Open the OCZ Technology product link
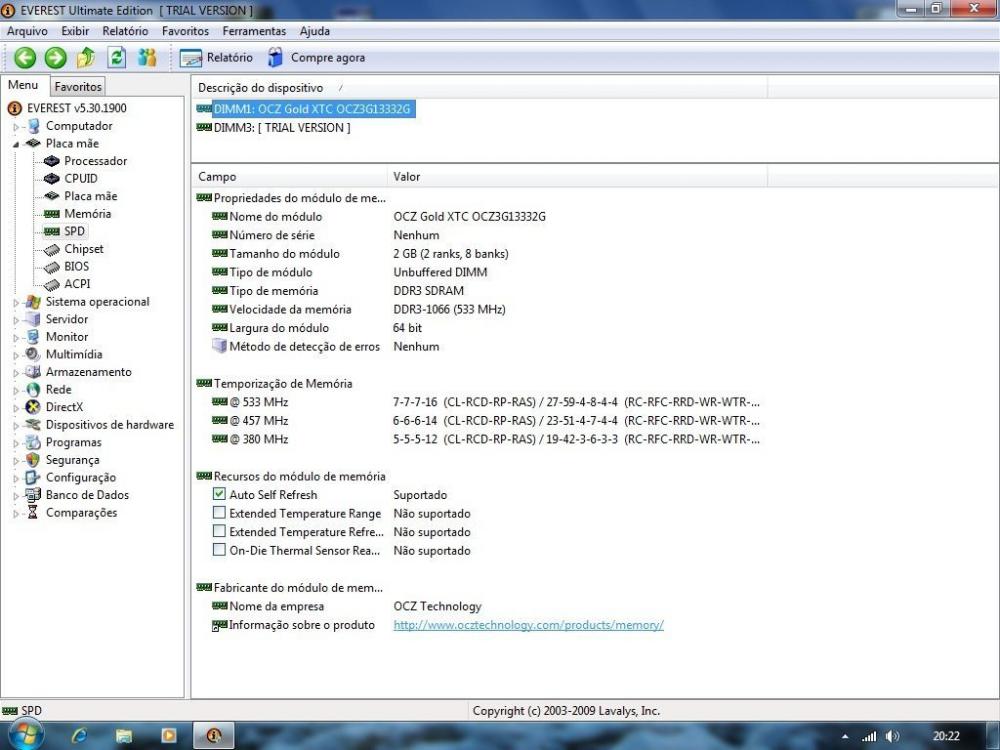 click(528, 625)
